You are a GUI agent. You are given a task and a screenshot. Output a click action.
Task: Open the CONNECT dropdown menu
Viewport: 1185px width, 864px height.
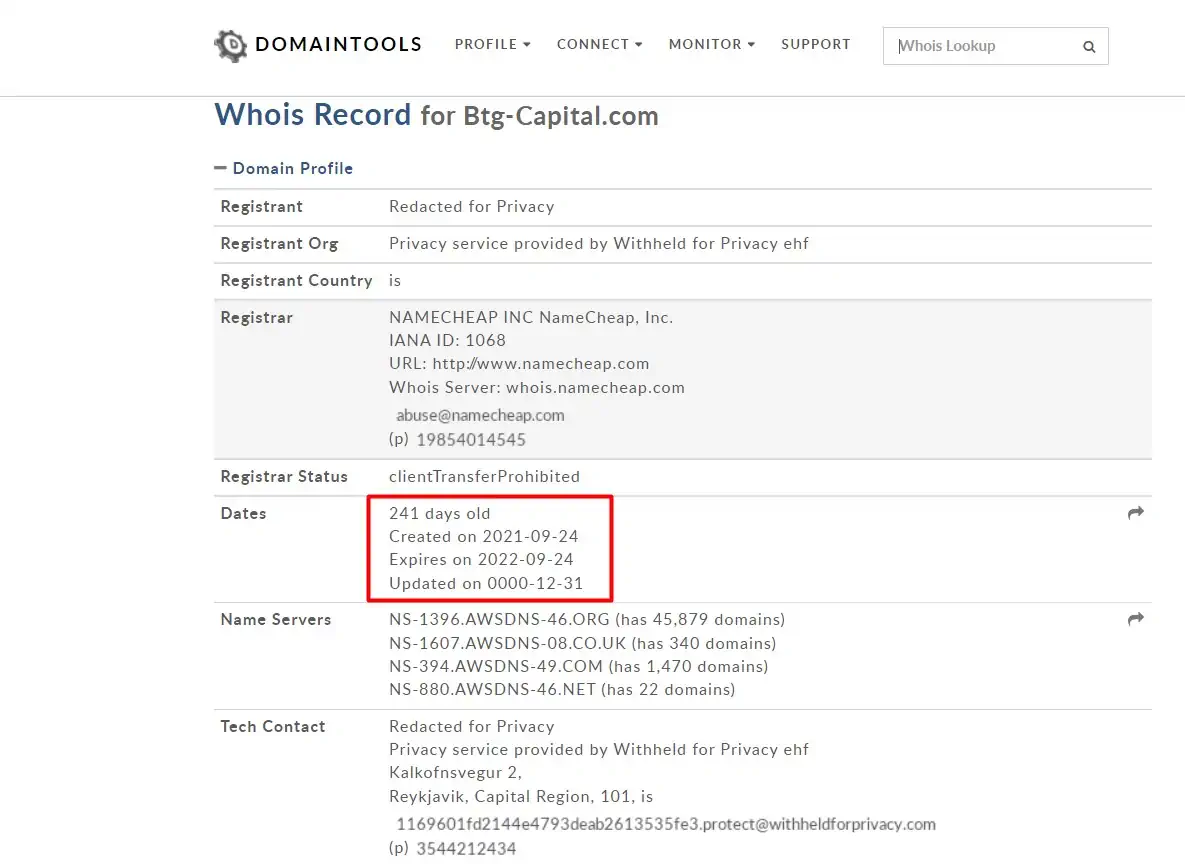[x=599, y=45]
